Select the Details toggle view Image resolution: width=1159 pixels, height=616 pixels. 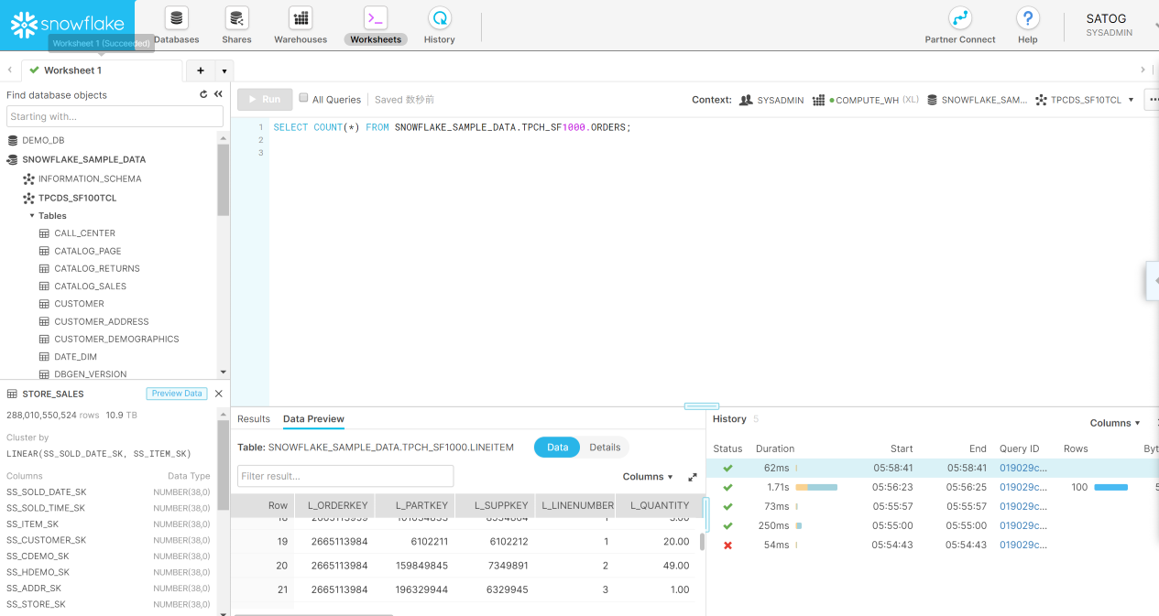pyautogui.click(x=605, y=447)
